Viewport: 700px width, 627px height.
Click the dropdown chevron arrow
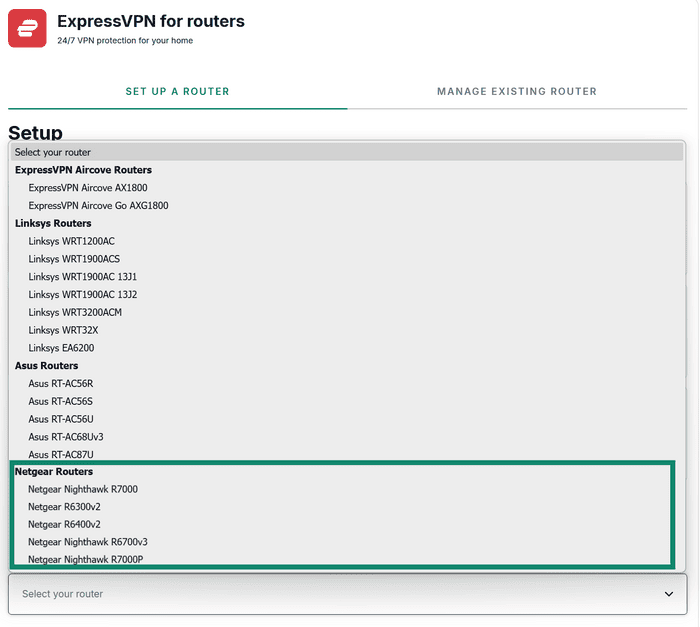click(668, 594)
